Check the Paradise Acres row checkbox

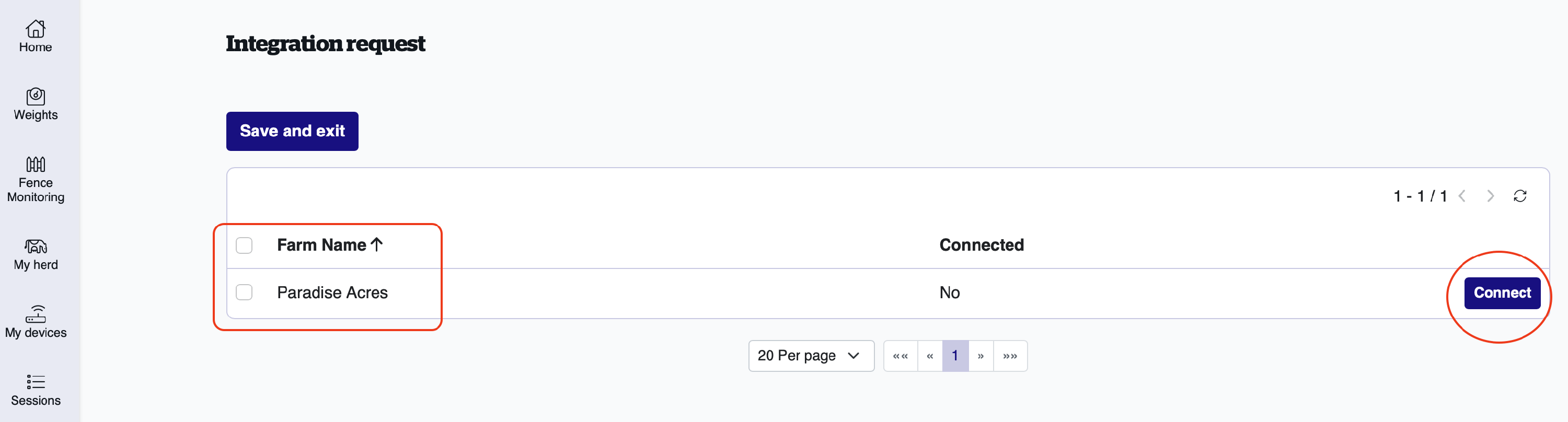244,292
